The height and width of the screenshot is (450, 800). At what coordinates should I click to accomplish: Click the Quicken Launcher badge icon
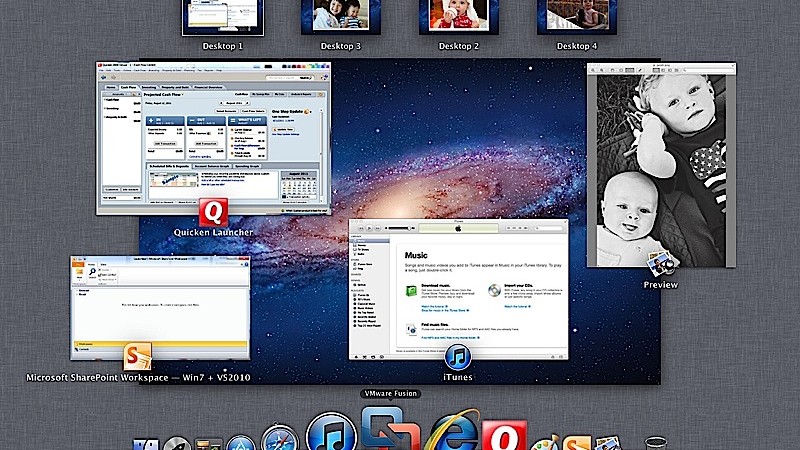[x=213, y=212]
